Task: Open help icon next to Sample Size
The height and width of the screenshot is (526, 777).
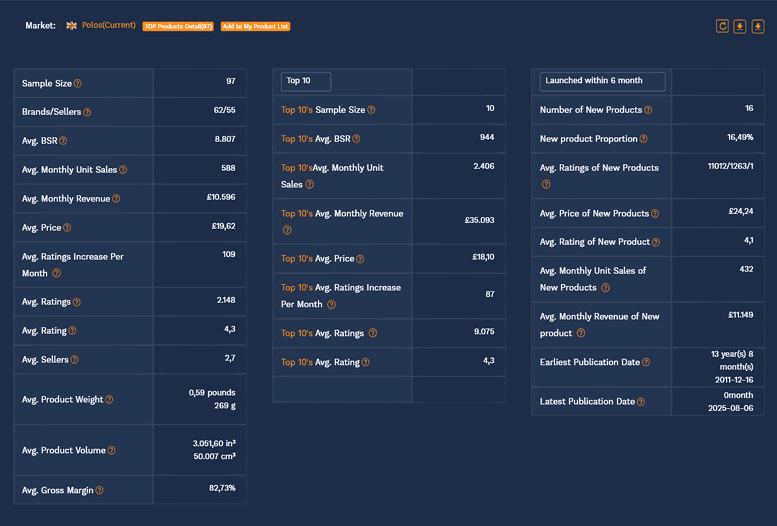Action: tap(78, 83)
